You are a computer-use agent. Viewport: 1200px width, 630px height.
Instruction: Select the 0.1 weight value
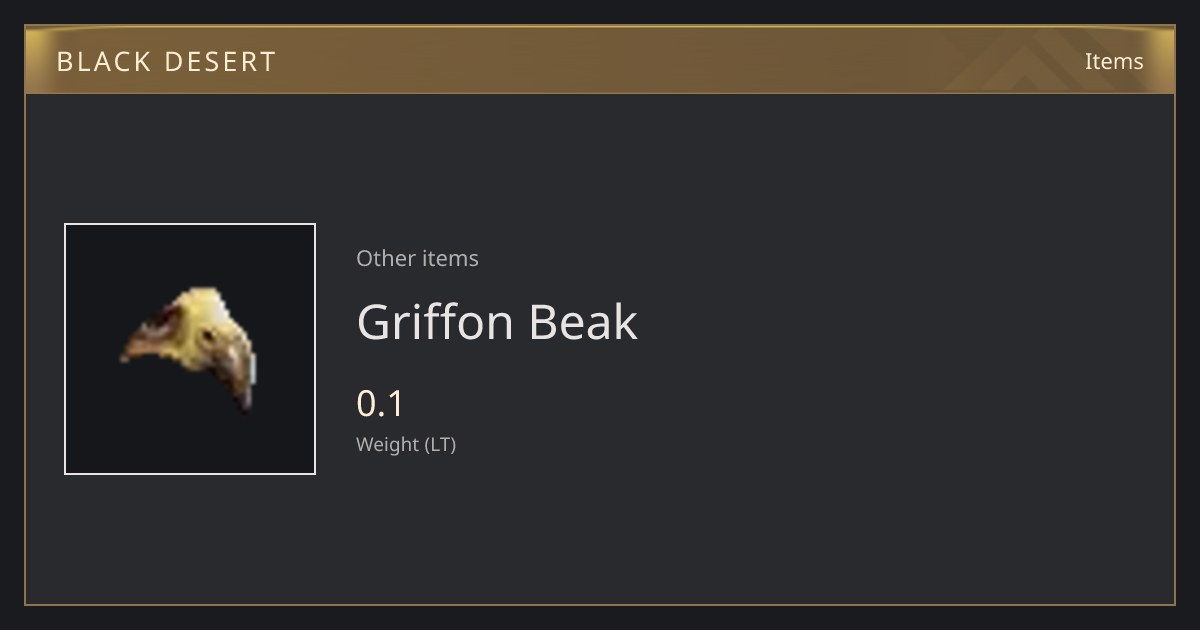click(380, 404)
